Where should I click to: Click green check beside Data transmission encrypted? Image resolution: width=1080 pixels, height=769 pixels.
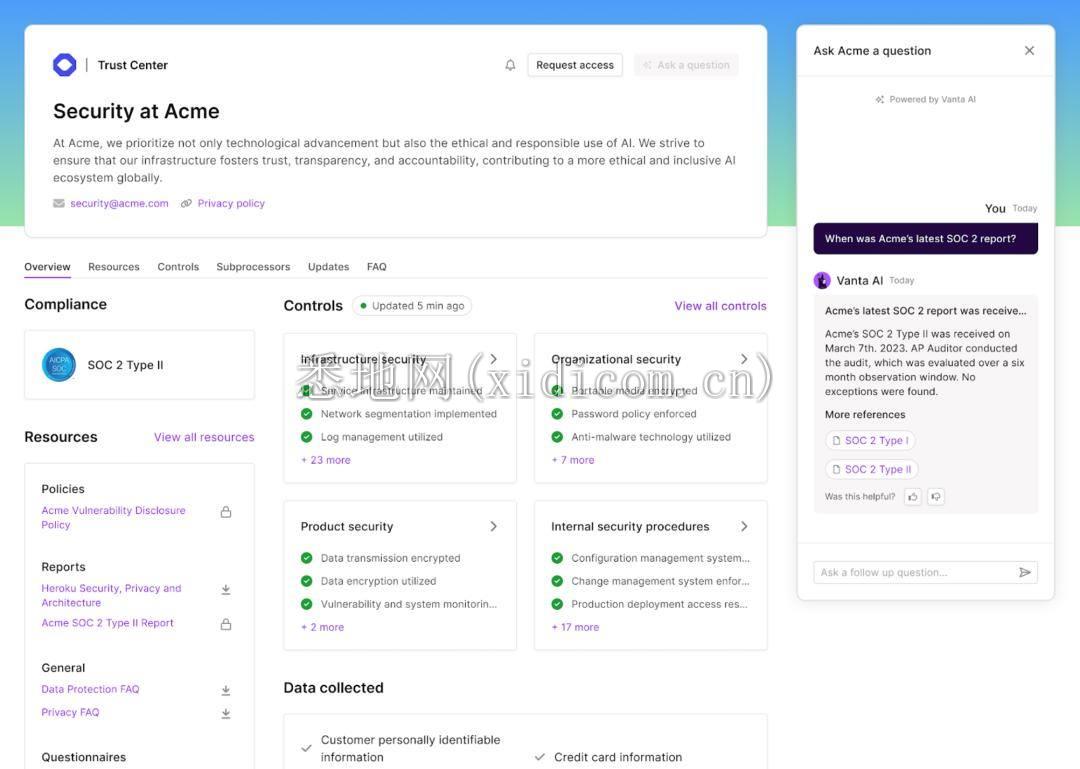[x=307, y=558]
